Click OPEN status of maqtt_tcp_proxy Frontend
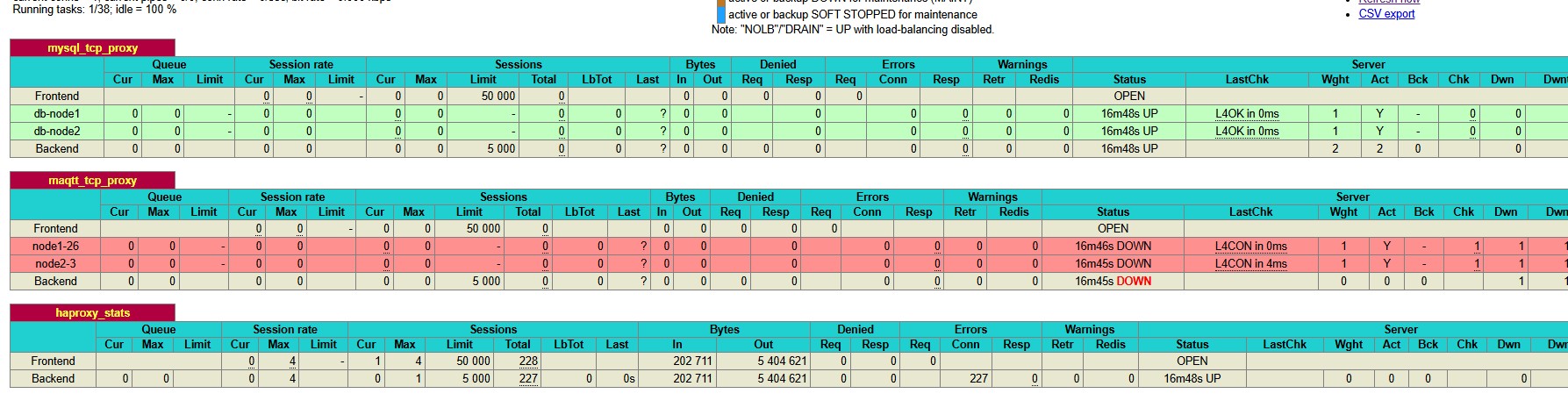 [1113, 229]
